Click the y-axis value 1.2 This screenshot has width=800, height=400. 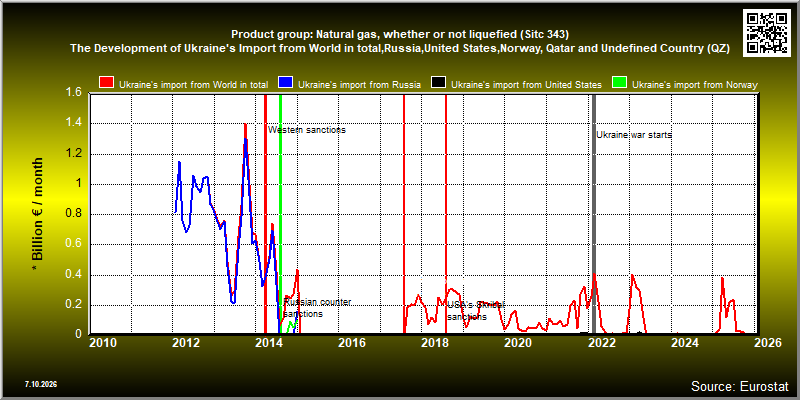74,154
